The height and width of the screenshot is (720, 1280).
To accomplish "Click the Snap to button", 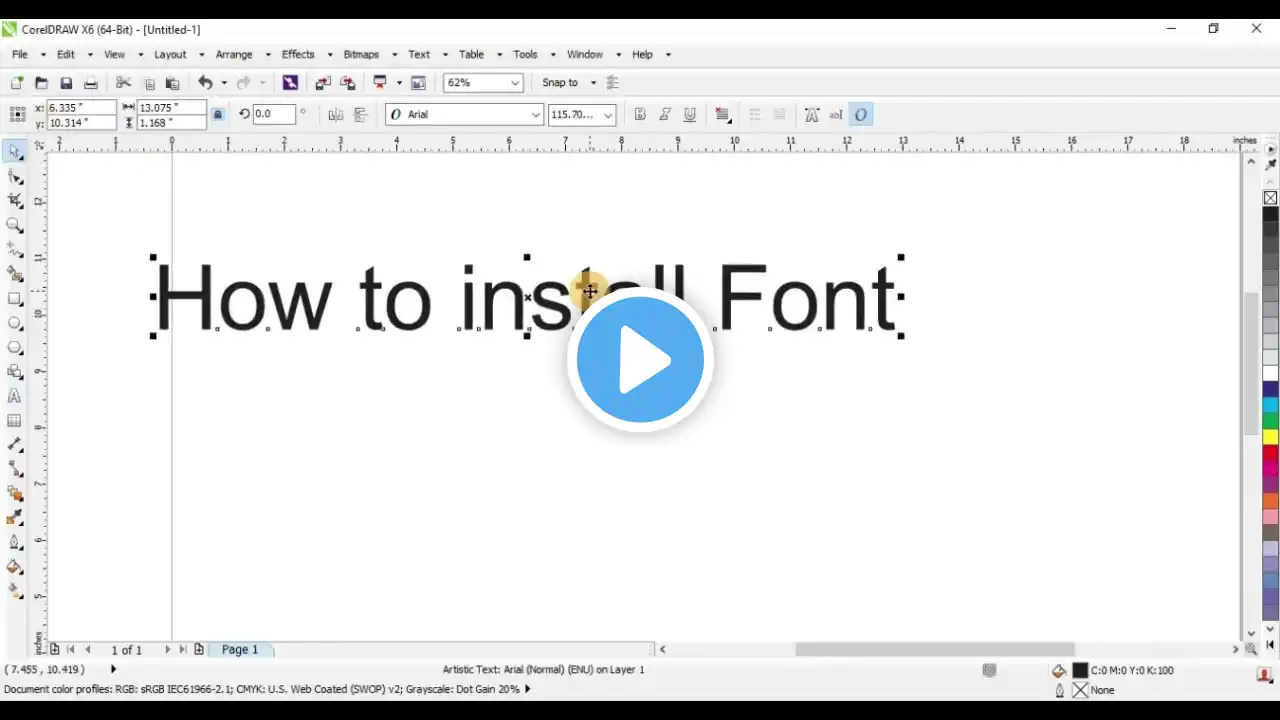I will tap(560, 83).
